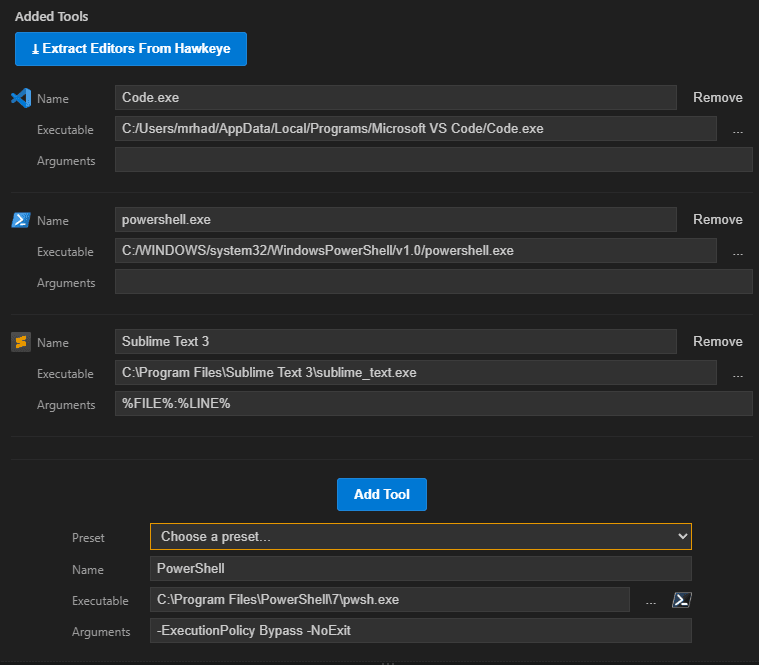Click the Preset label

point(88,538)
